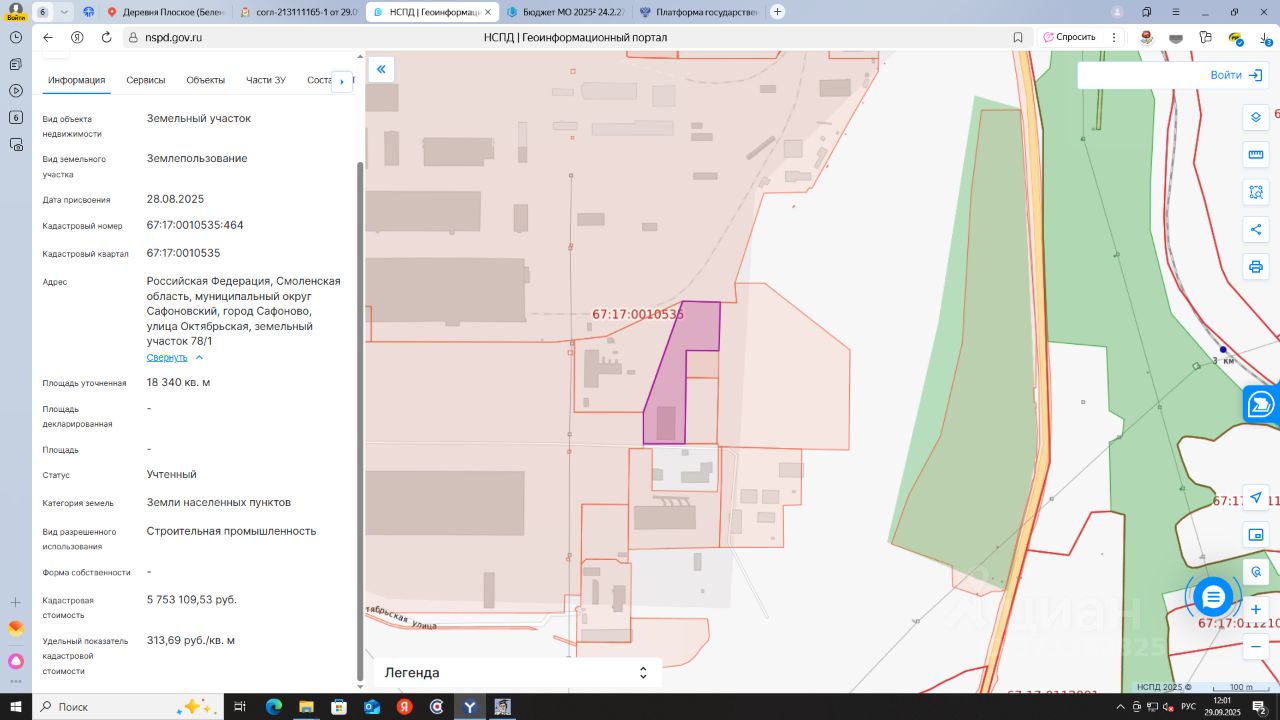1280x720 pixels.
Task: Switch to the согл-213111165-1 browser tab
Action: pyautogui.click(x=298, y=12)
